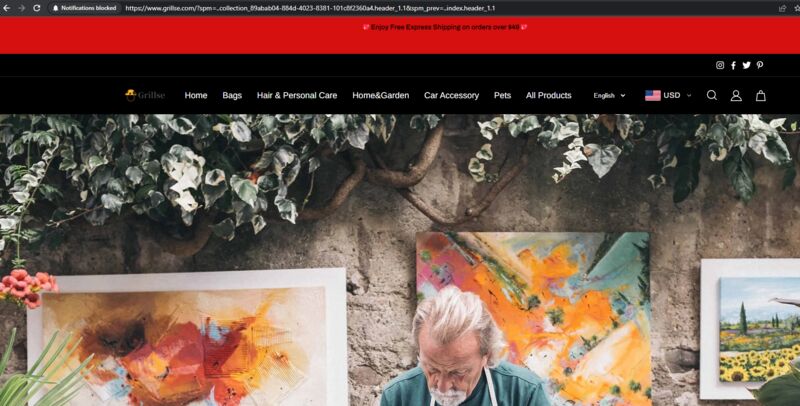Open the shopping bag cart icon
The width and height of the screenshot is (800, 406).
point(761,95)
